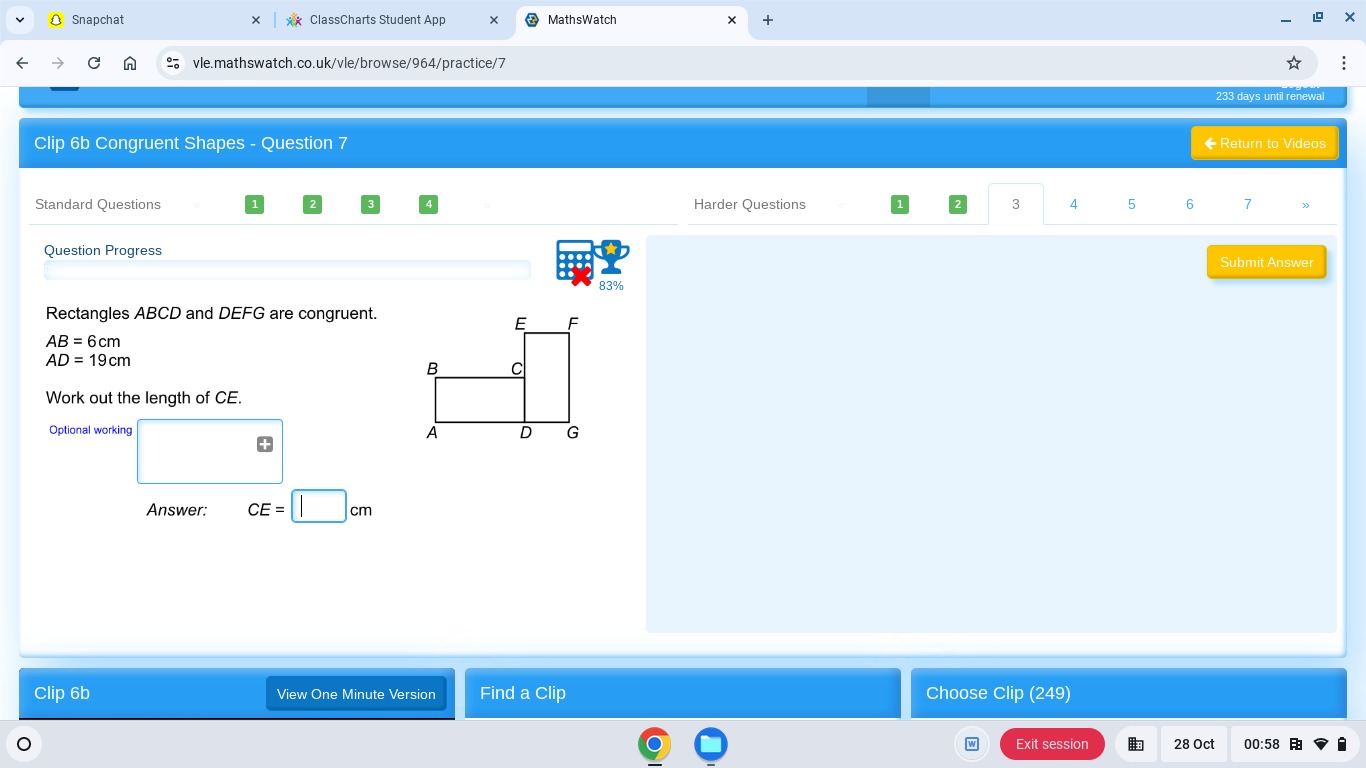
Task: Open the ChromeOS launcher
Action: [x=24, y=744]
